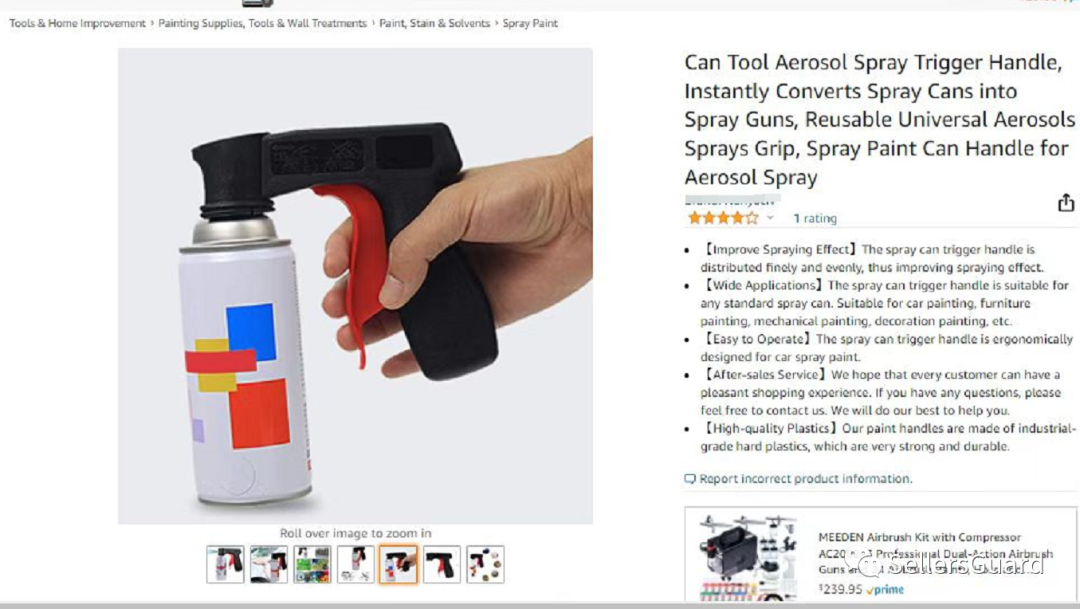The image size is (1080, 609).
Task: Select the highlighted fifth product thumbnail
Action: [x=398, y=564]
